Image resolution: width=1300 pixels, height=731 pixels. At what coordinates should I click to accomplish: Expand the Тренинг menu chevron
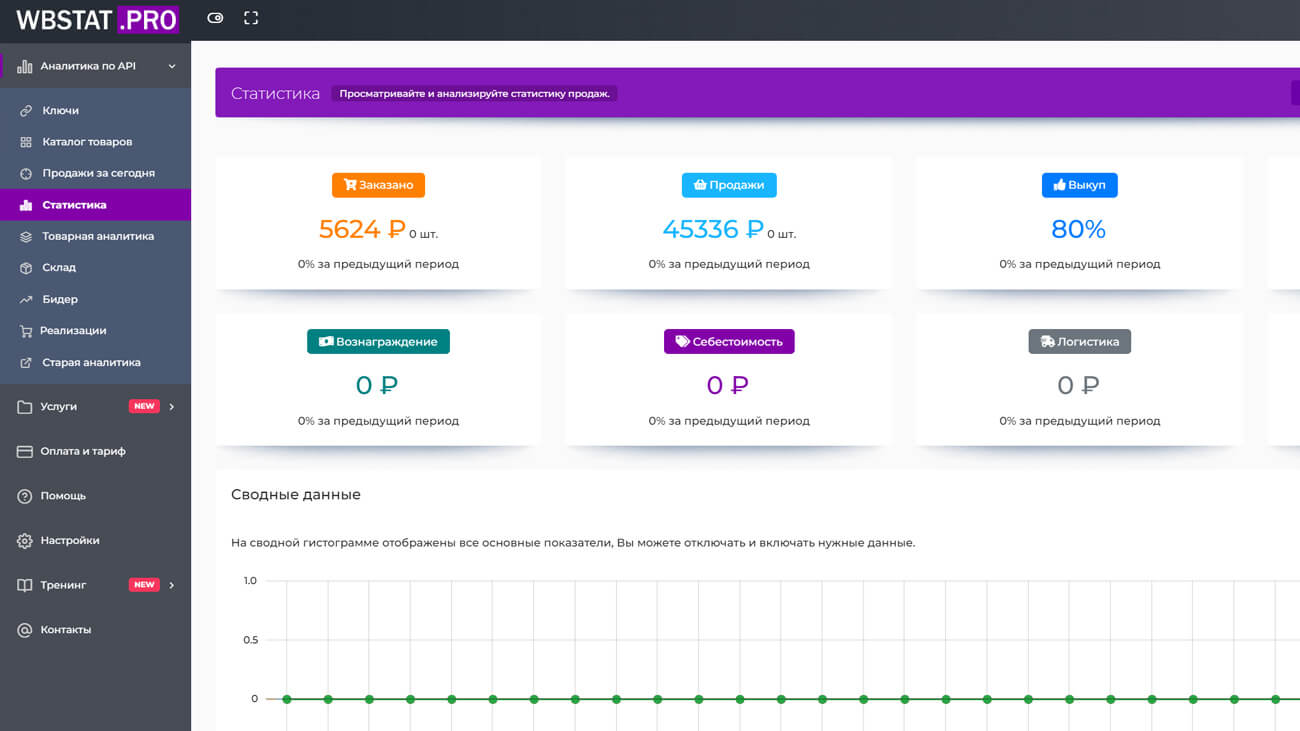pos(172,585)
